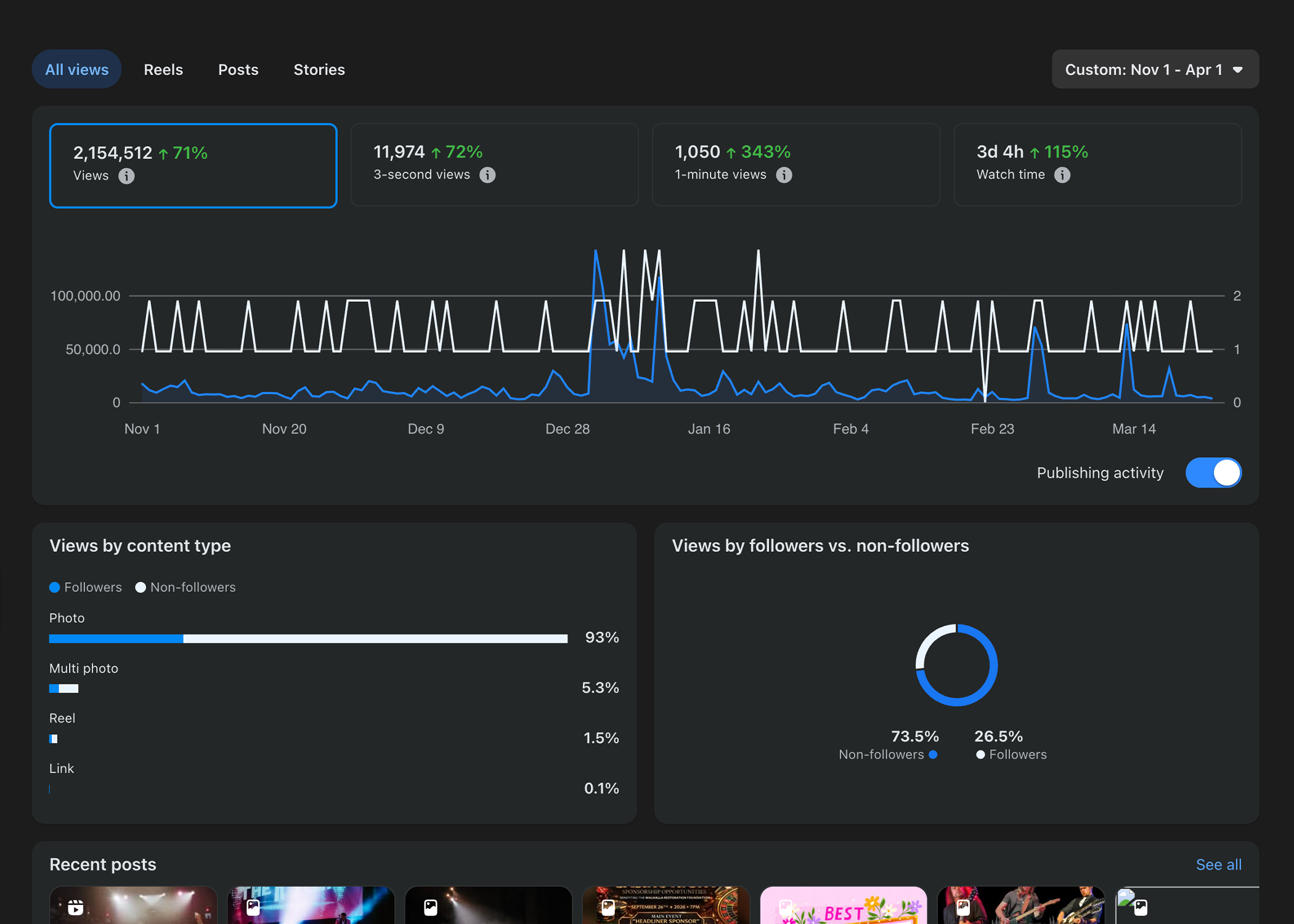
Task: Open the Stories tab
Action: (x=319, y=70)
